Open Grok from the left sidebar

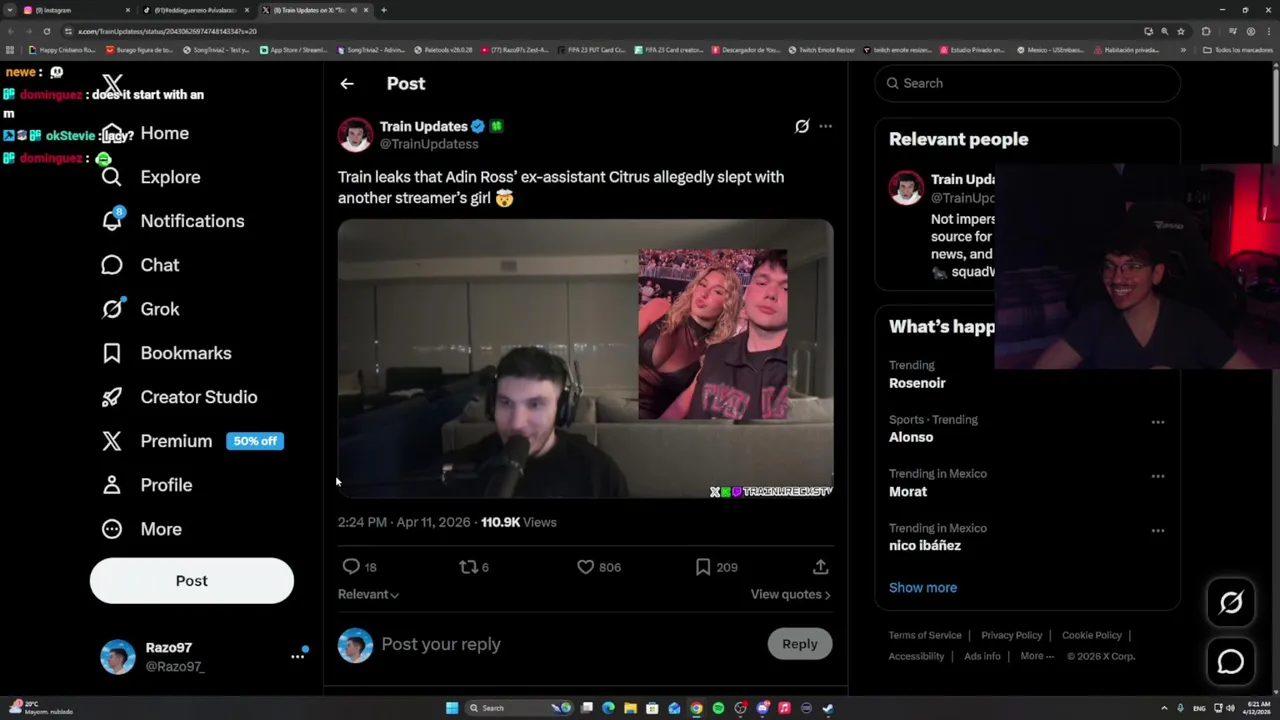click(140, 309)
